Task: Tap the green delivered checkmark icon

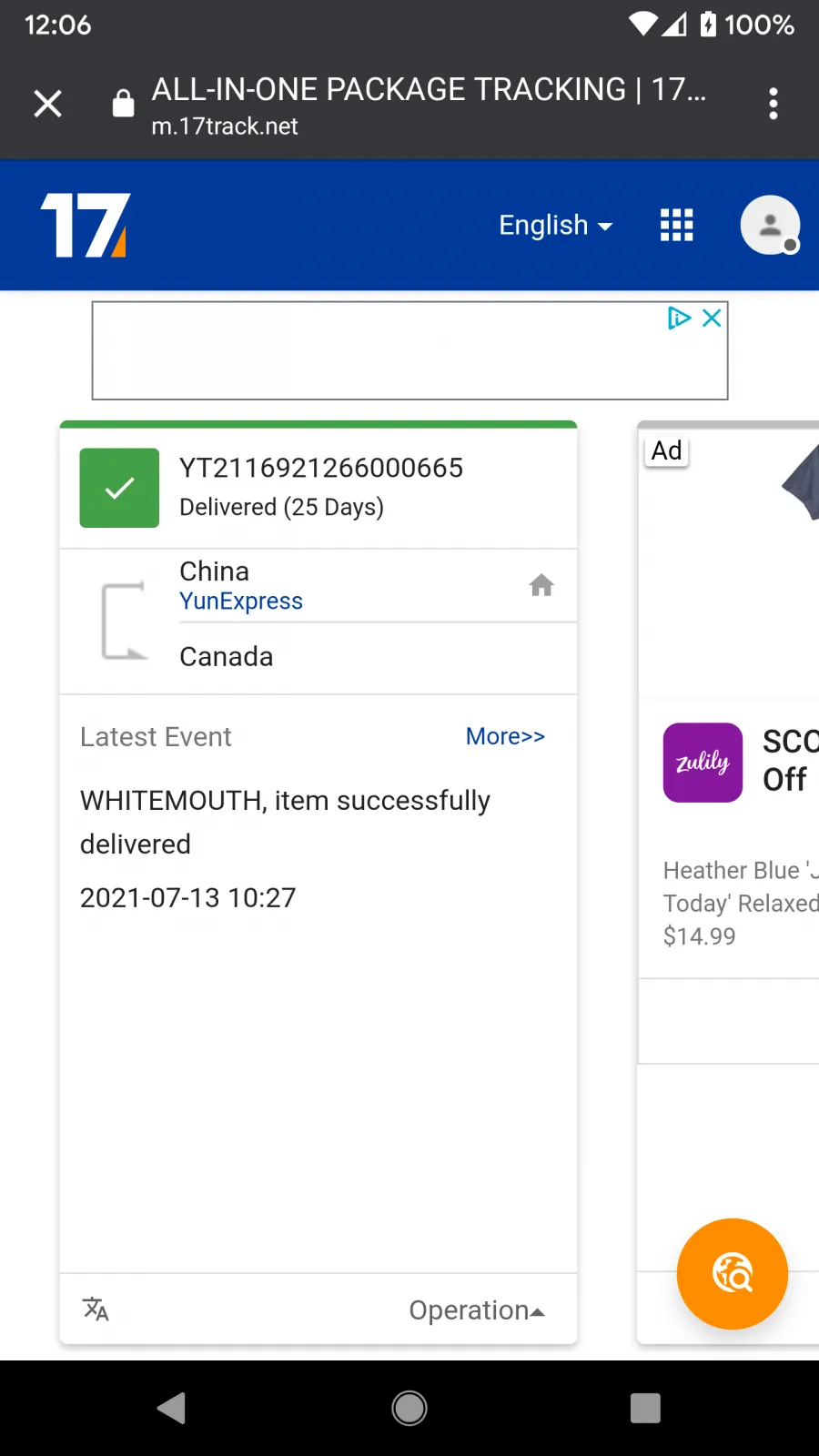Action: click(x=119, y=488)
